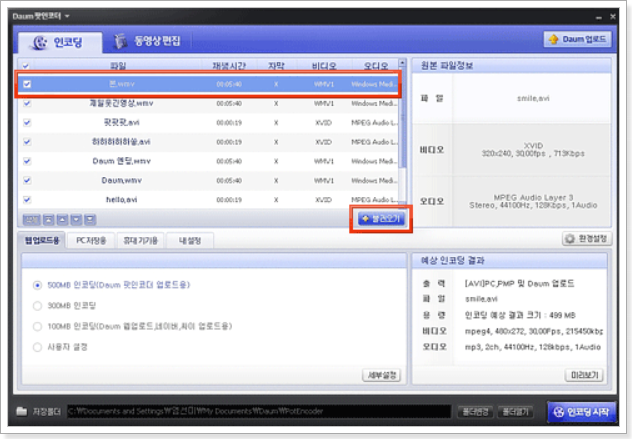Click the 비디오 column header

click(324, 66)
